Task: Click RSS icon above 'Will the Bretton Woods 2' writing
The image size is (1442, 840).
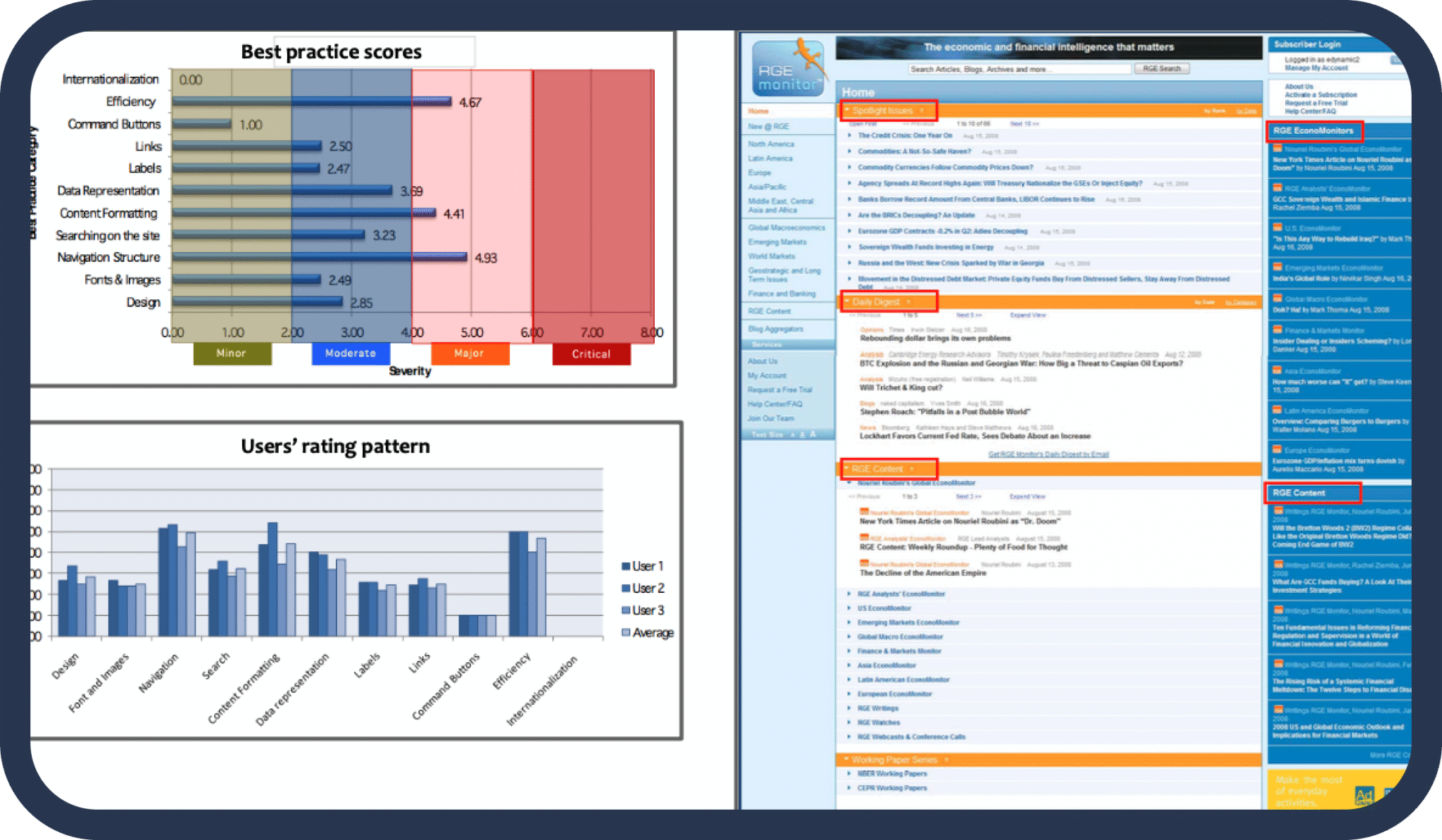Action: [1277, 510]
